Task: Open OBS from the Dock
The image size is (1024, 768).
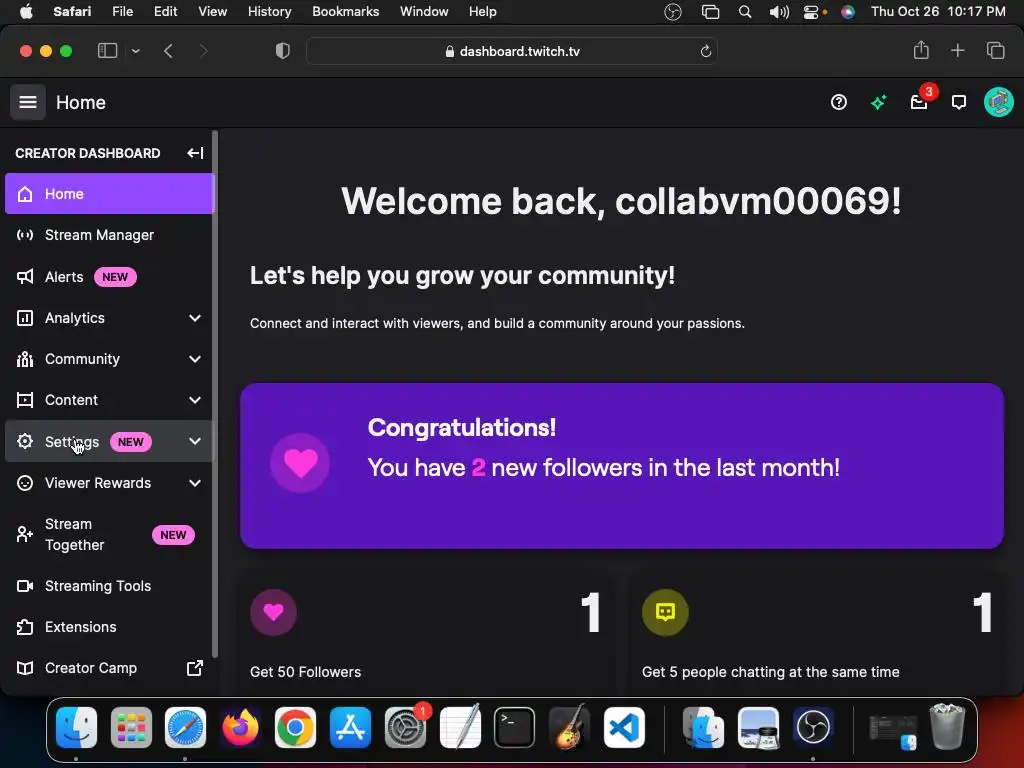Action: point(813,728)
